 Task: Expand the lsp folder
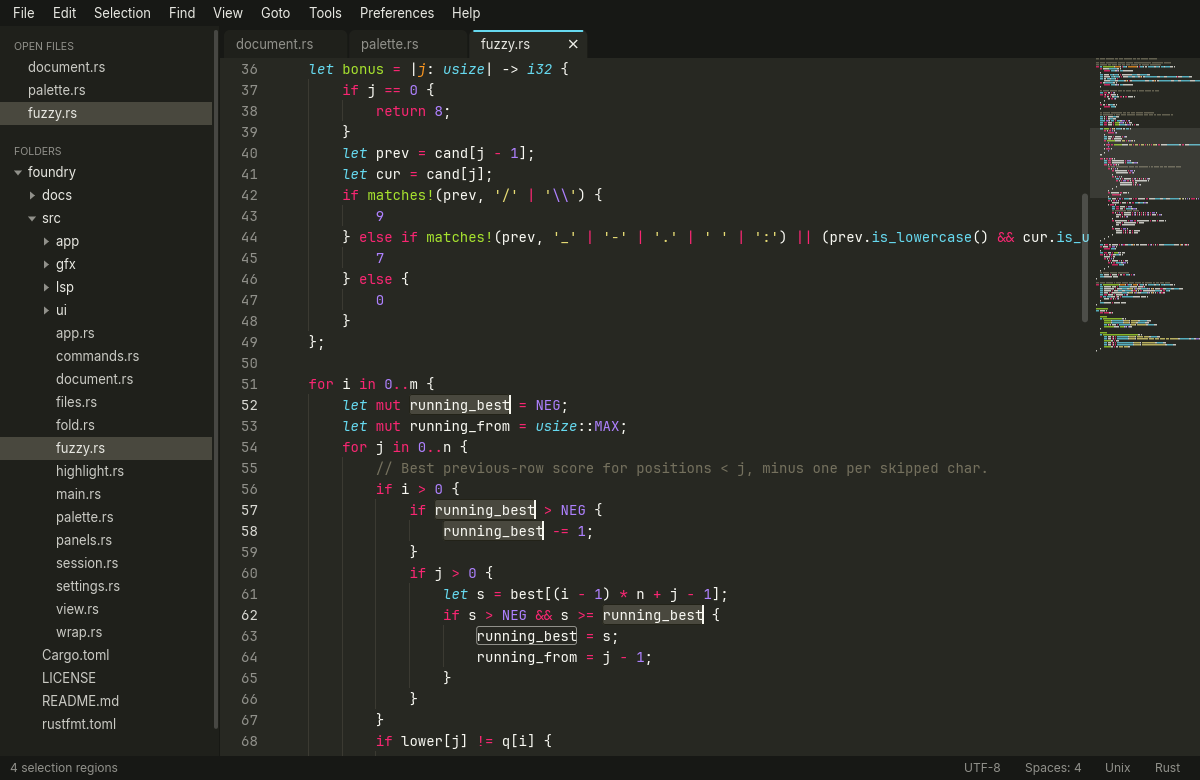click(46, 287)
